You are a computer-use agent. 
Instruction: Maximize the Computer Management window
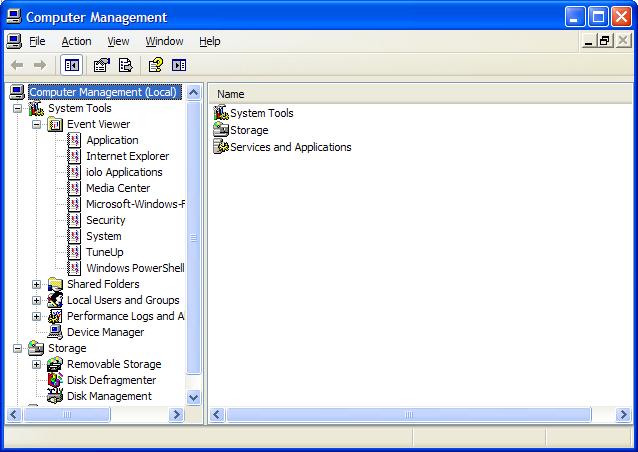pyautogui.click(x=598, y=17)
